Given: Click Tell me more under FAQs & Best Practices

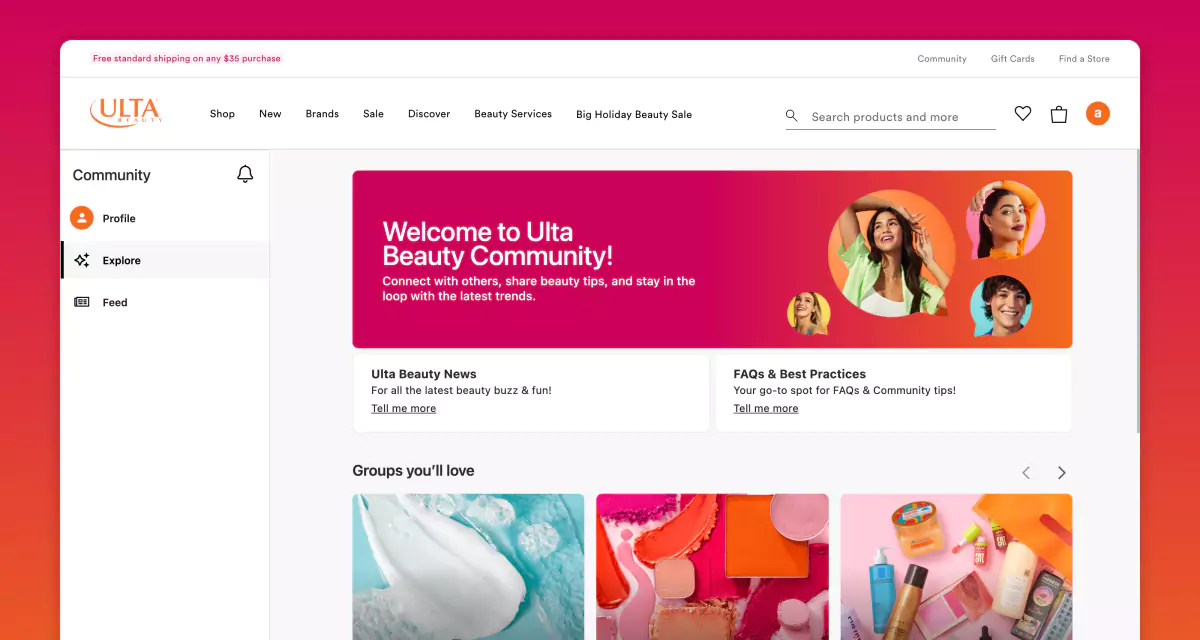Looking at the screenshot, I should (766, 408).
